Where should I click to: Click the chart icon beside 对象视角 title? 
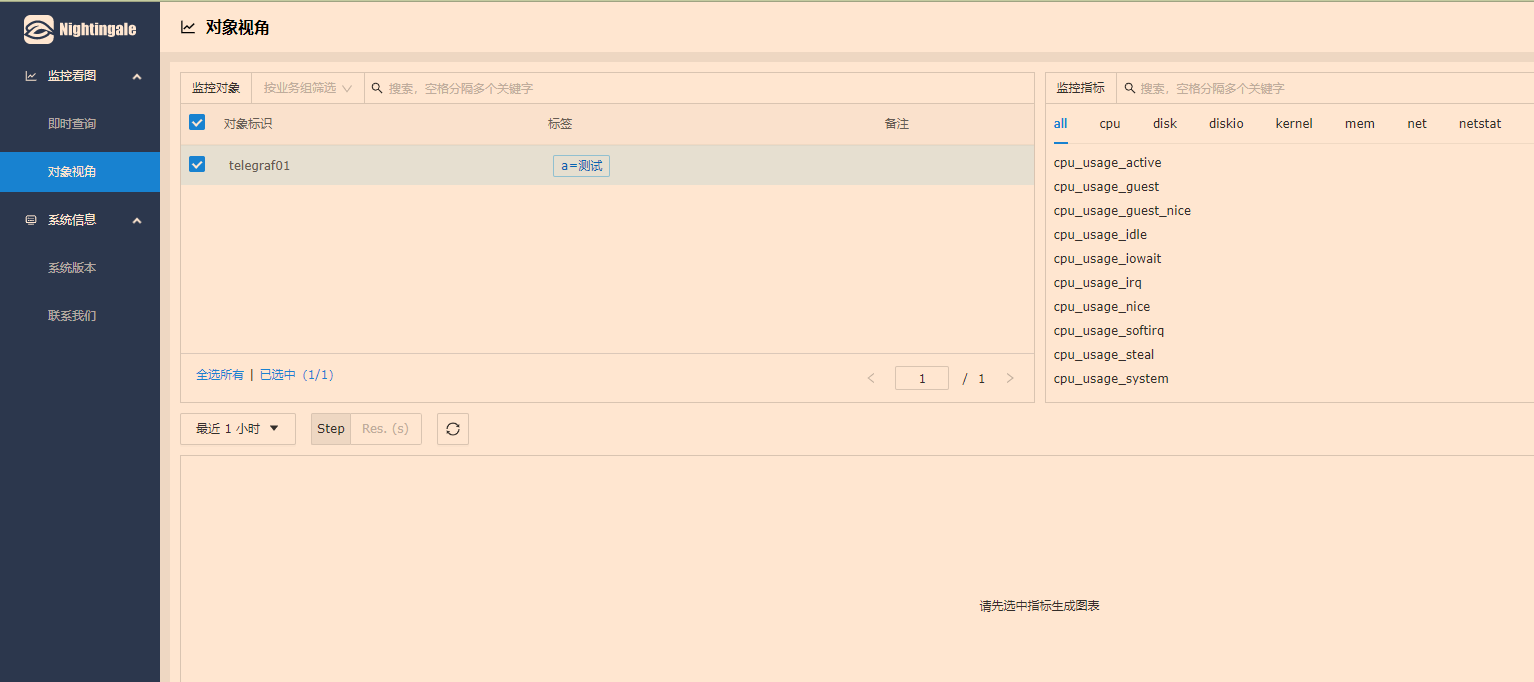[x=188, y=27]
